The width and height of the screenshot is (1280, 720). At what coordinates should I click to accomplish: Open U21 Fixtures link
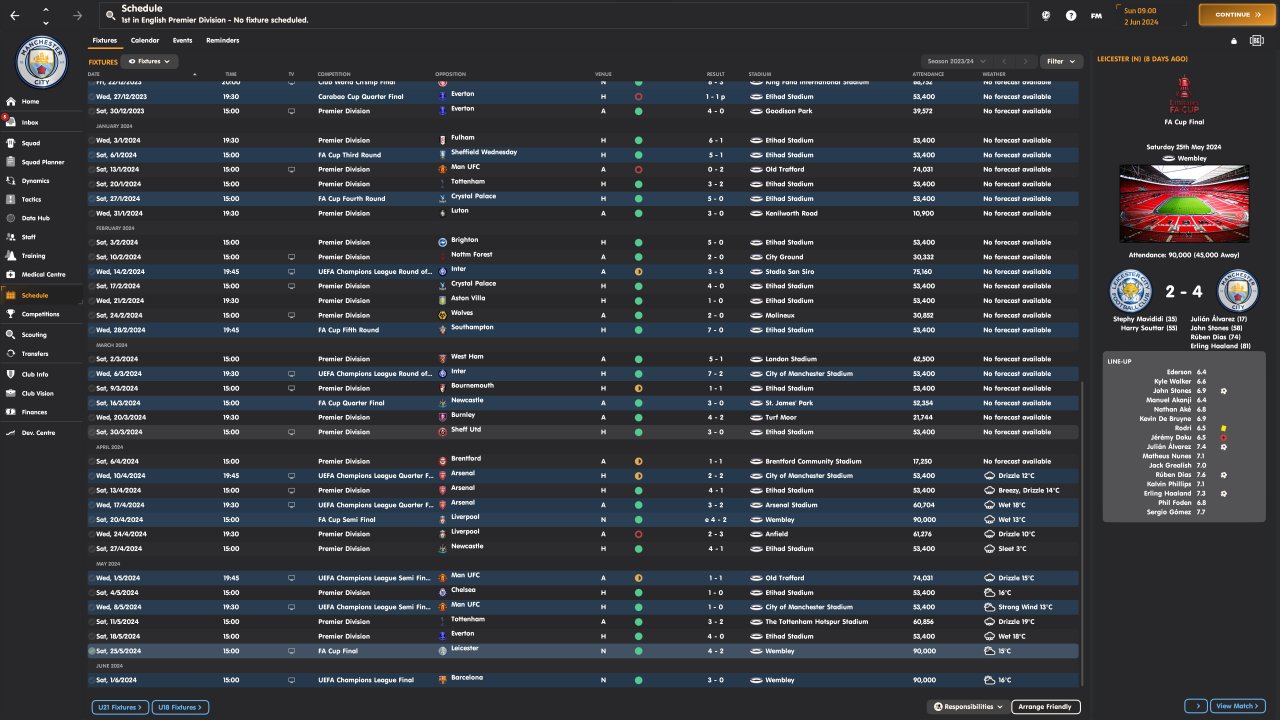[x=119, y=707]
